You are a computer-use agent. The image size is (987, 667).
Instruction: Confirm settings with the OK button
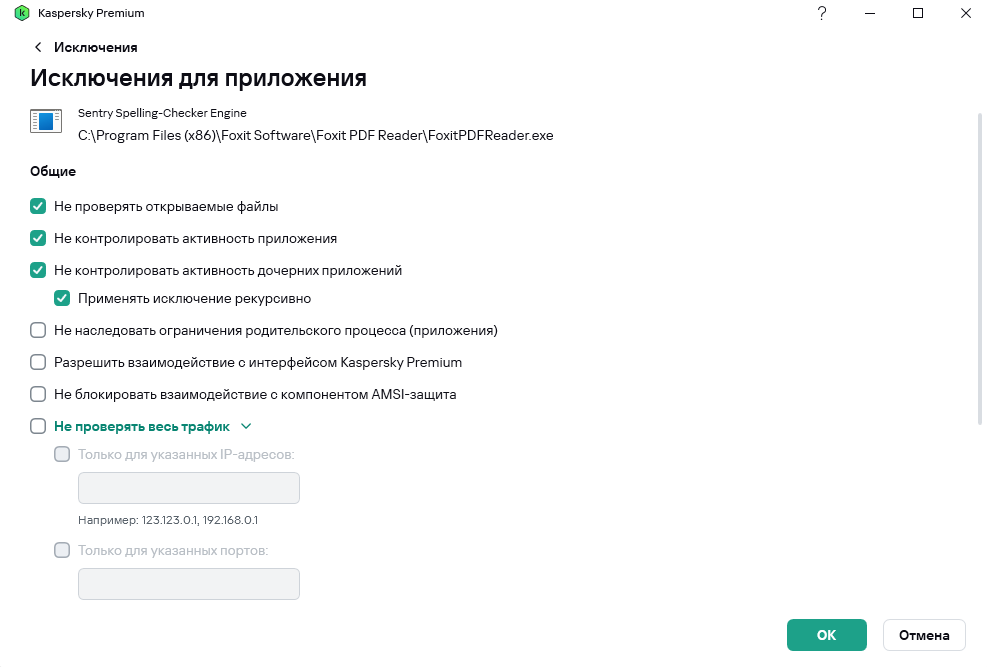point(826,635)
